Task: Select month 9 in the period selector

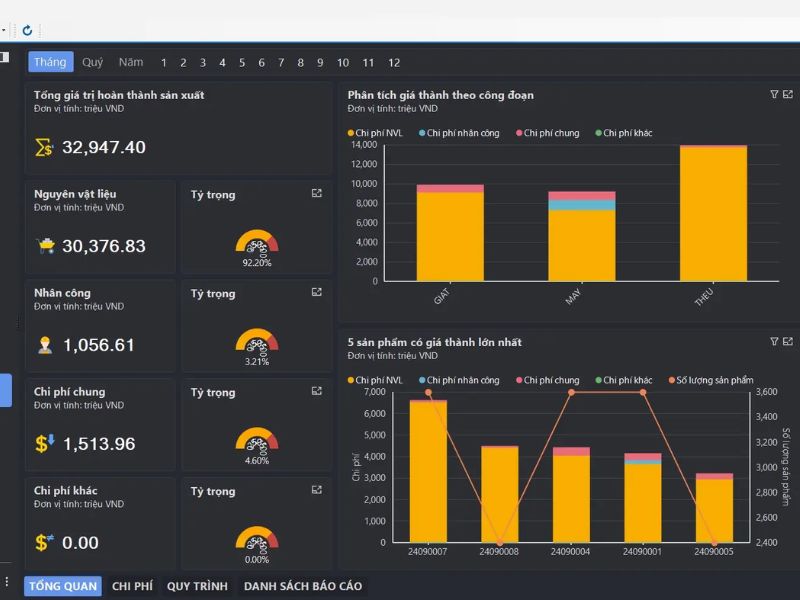Action: tap(320, 62)
